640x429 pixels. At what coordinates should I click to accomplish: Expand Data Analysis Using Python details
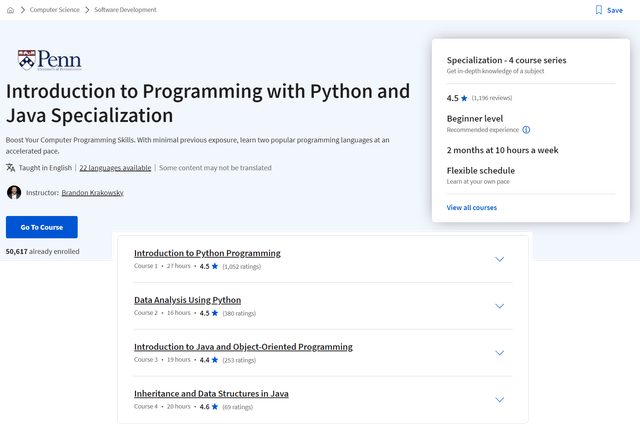500,306
